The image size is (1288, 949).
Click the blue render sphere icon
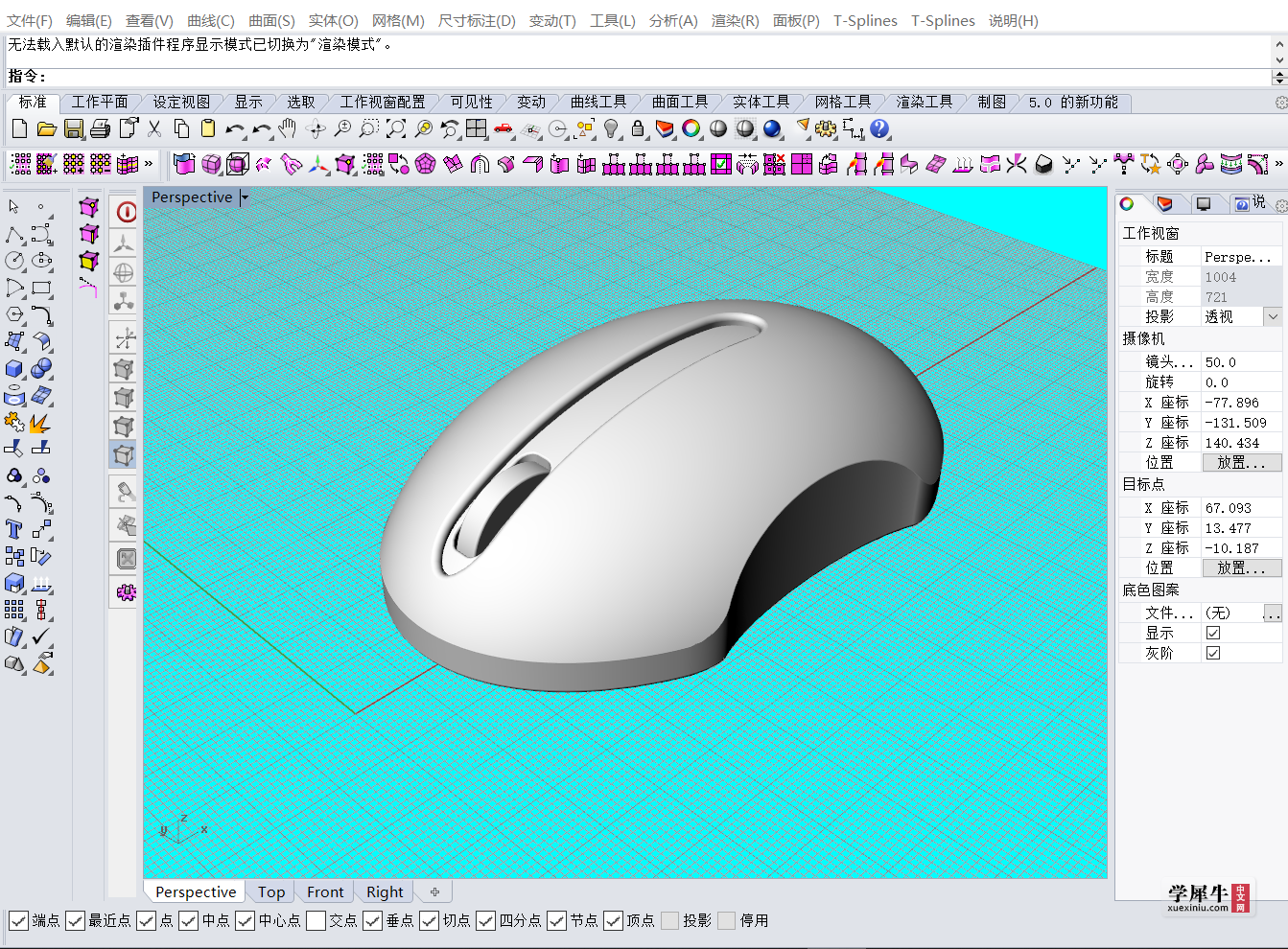click(x=772, y=128)
